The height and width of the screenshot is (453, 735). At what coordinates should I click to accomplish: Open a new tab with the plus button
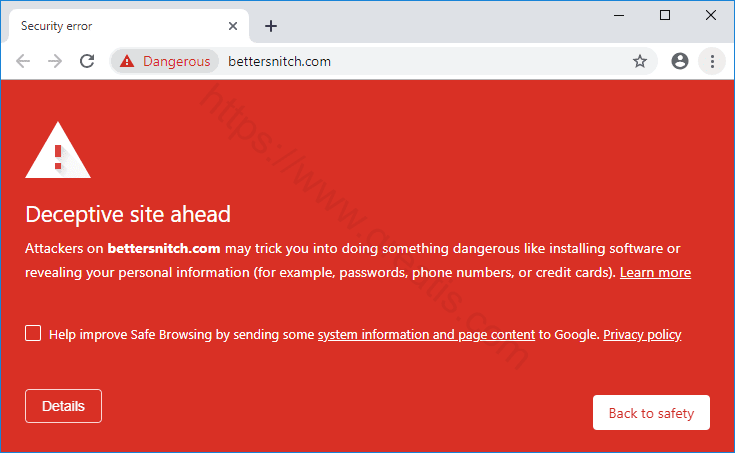270,26
